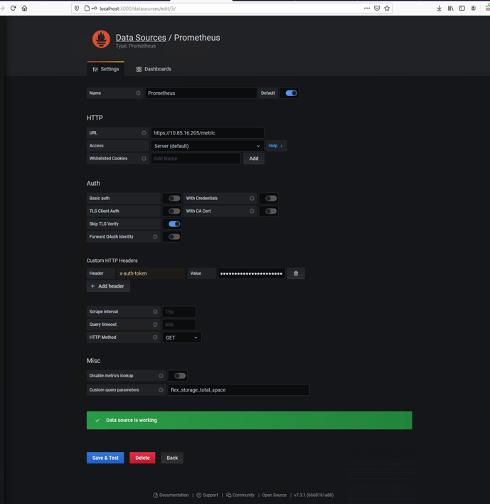490x504 pixels.
Task: Switch to the Dashboards tab
Action: click(x=154, y=69)
